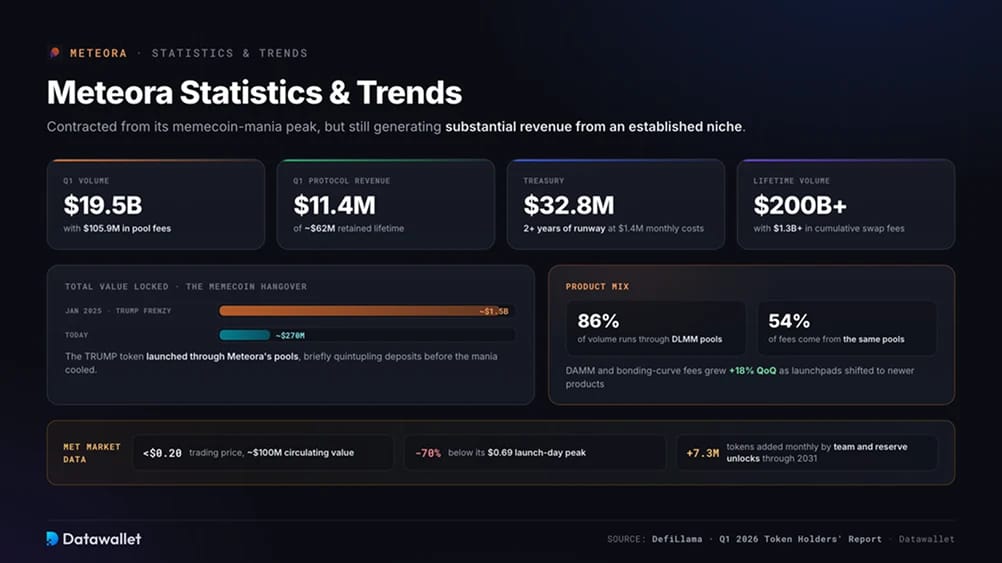Viewport: 1002px width, 563px height.
Task: Click the -70% red value
Action: (x=428, y=453)
